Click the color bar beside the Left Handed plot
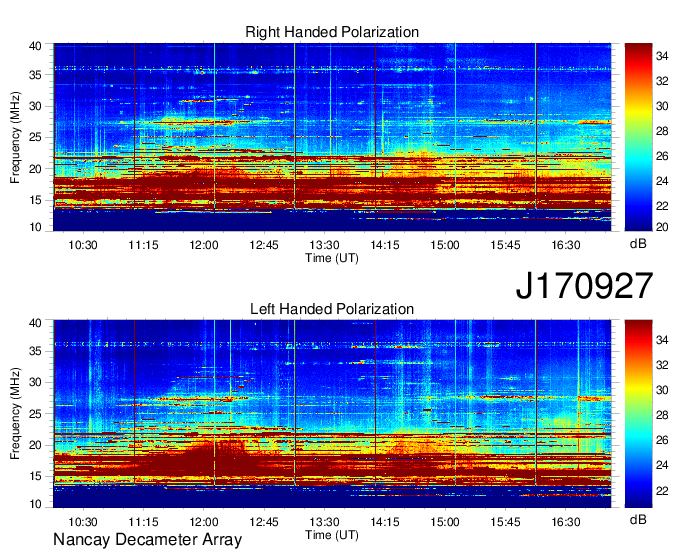The image size is (680, 552). (638, 414)
